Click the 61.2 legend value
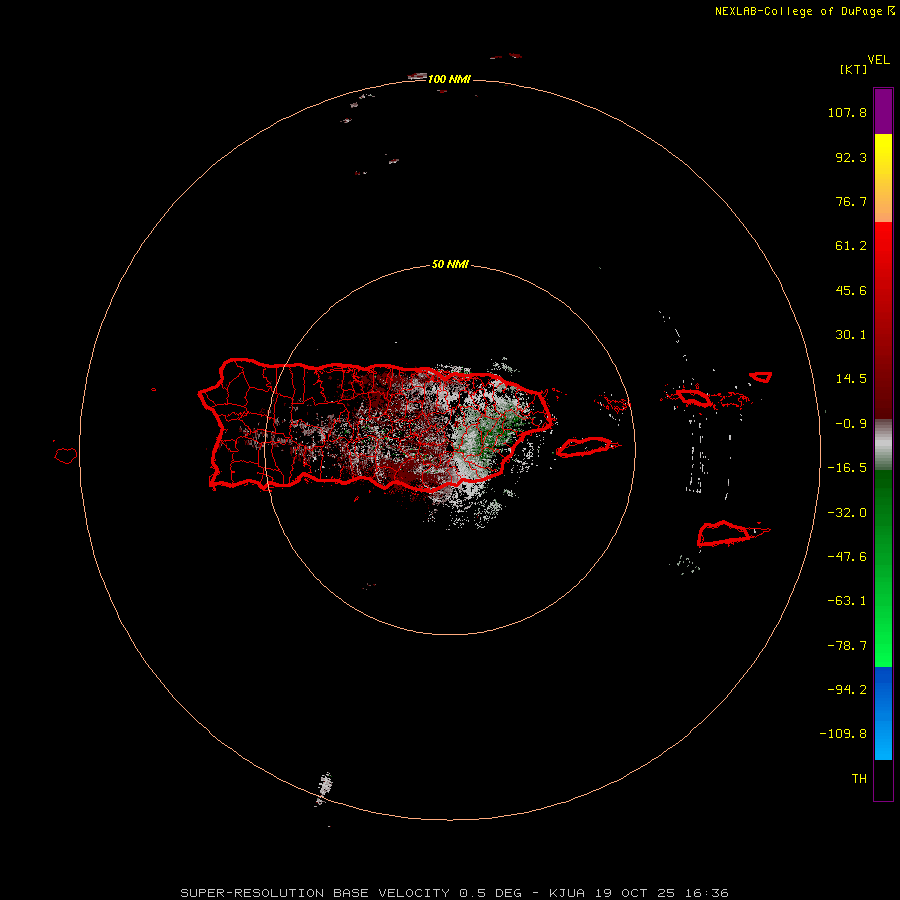 (851, 246)
